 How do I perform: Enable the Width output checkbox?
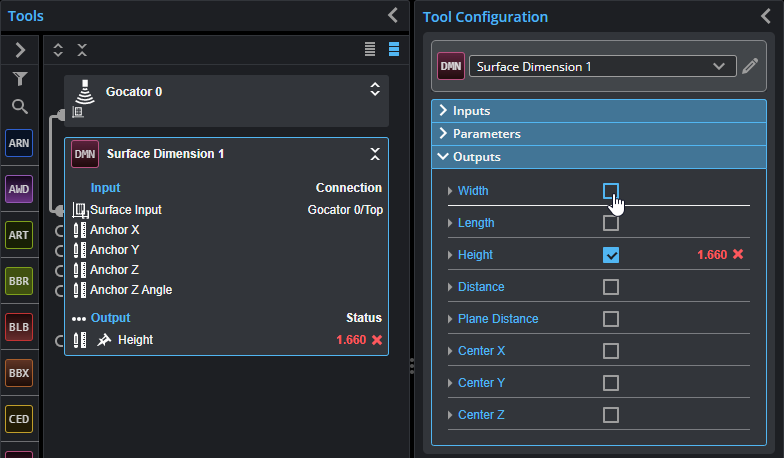click(610, 191)
